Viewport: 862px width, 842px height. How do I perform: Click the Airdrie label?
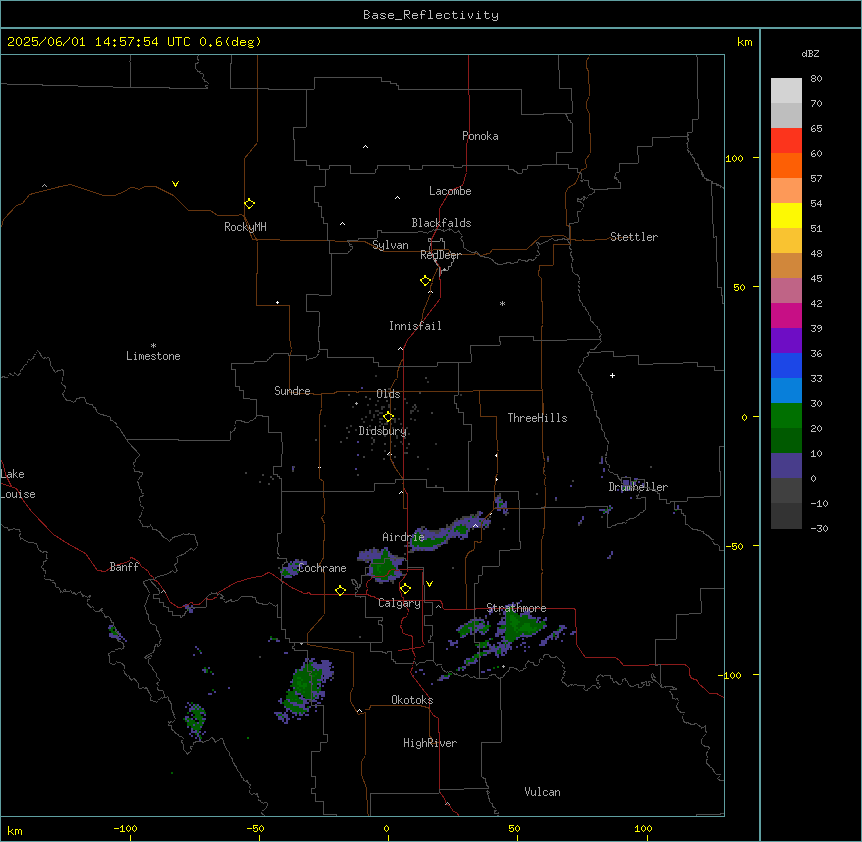403,537
